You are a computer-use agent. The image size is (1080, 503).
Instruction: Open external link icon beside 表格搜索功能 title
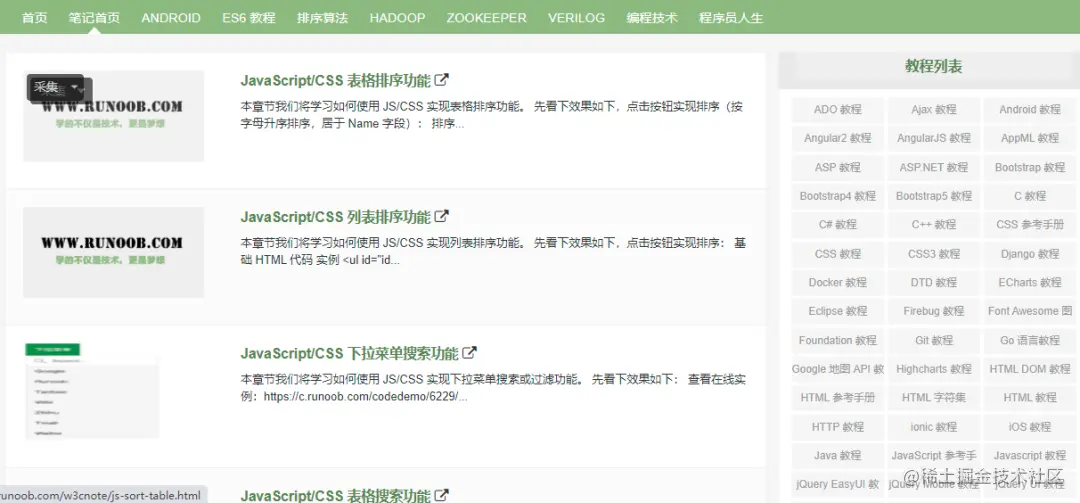point(442,495)
